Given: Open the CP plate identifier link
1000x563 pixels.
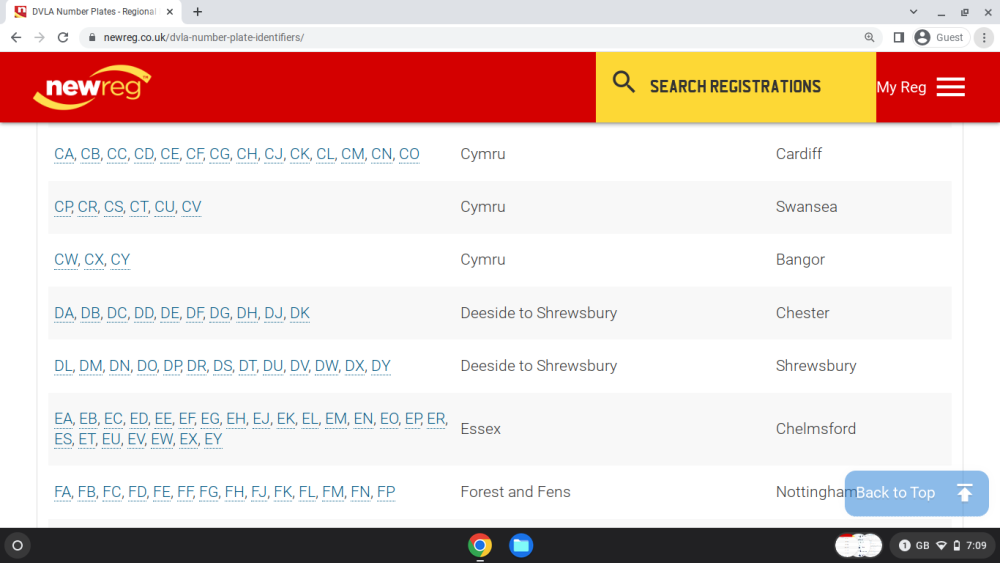Looking at the screenshot, I should pos(63,207).
